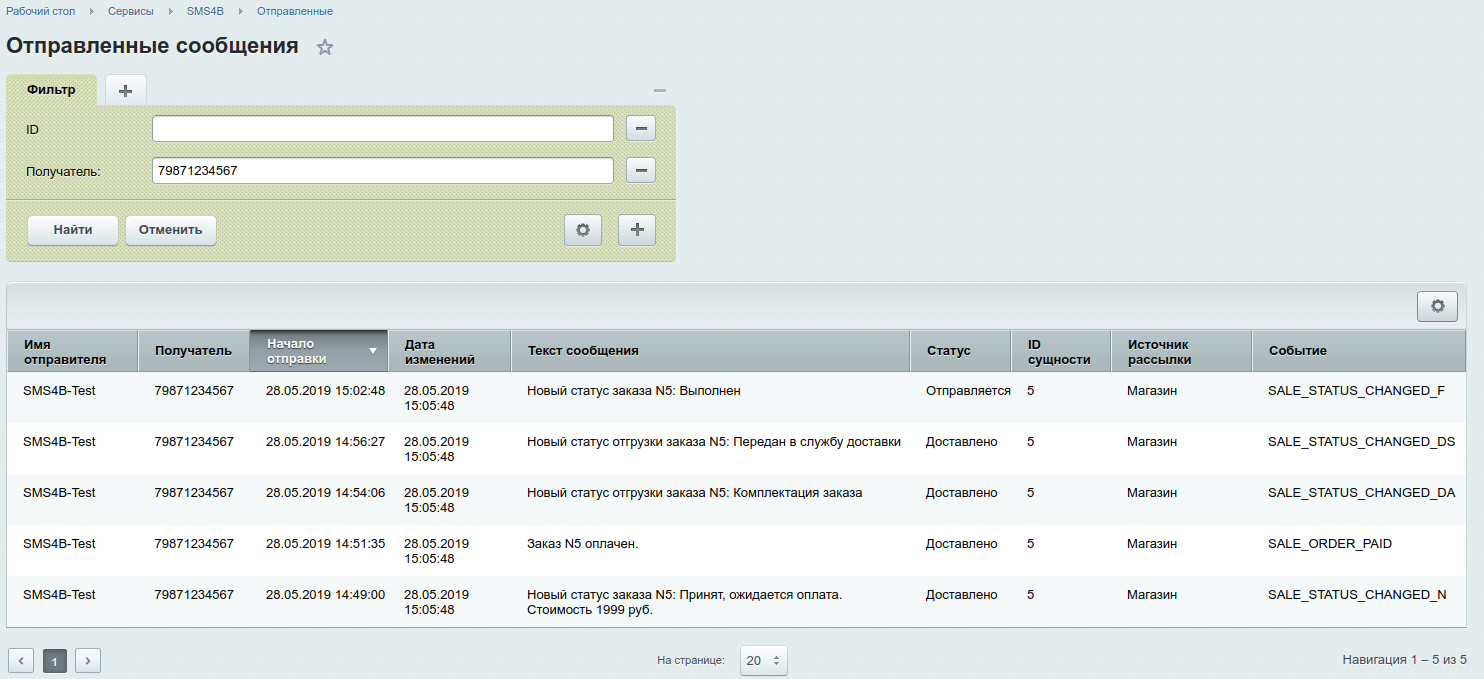Click into the ID input field
Viewport: 1484px width, 679px height.
tap(382, 129)
